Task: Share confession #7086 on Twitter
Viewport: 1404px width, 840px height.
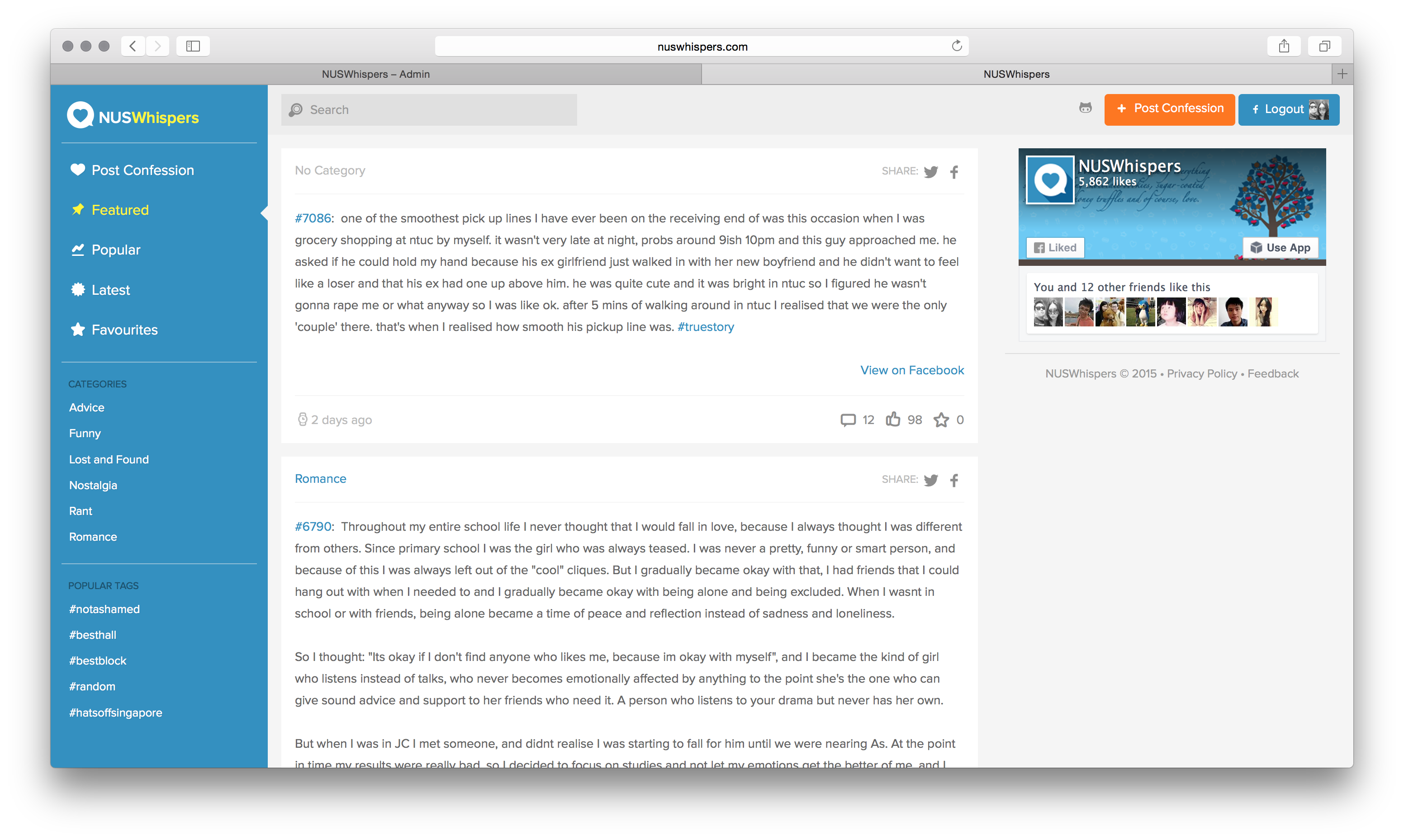Action: [931, 171]
